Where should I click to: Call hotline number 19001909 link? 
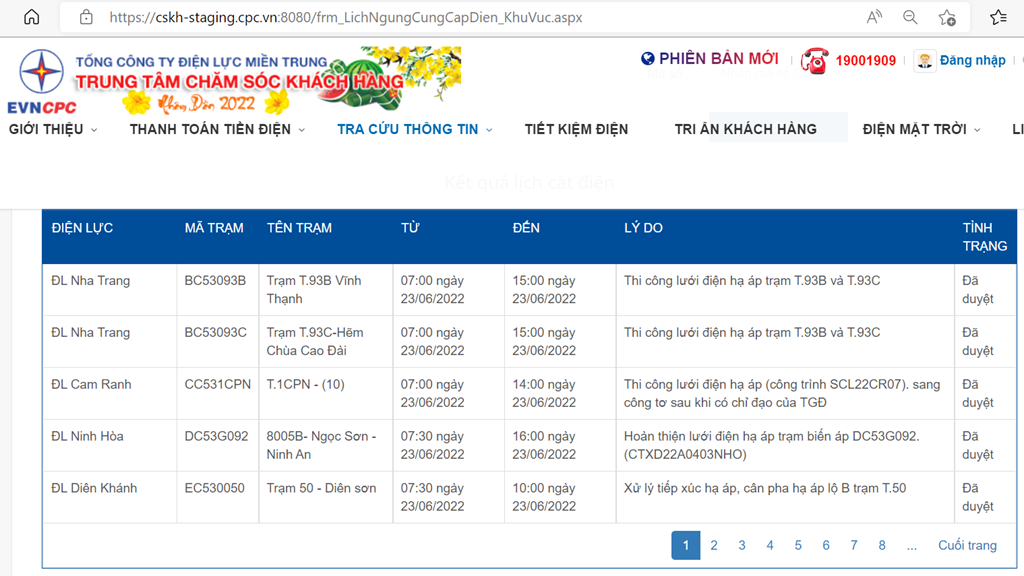coord(866,60)
